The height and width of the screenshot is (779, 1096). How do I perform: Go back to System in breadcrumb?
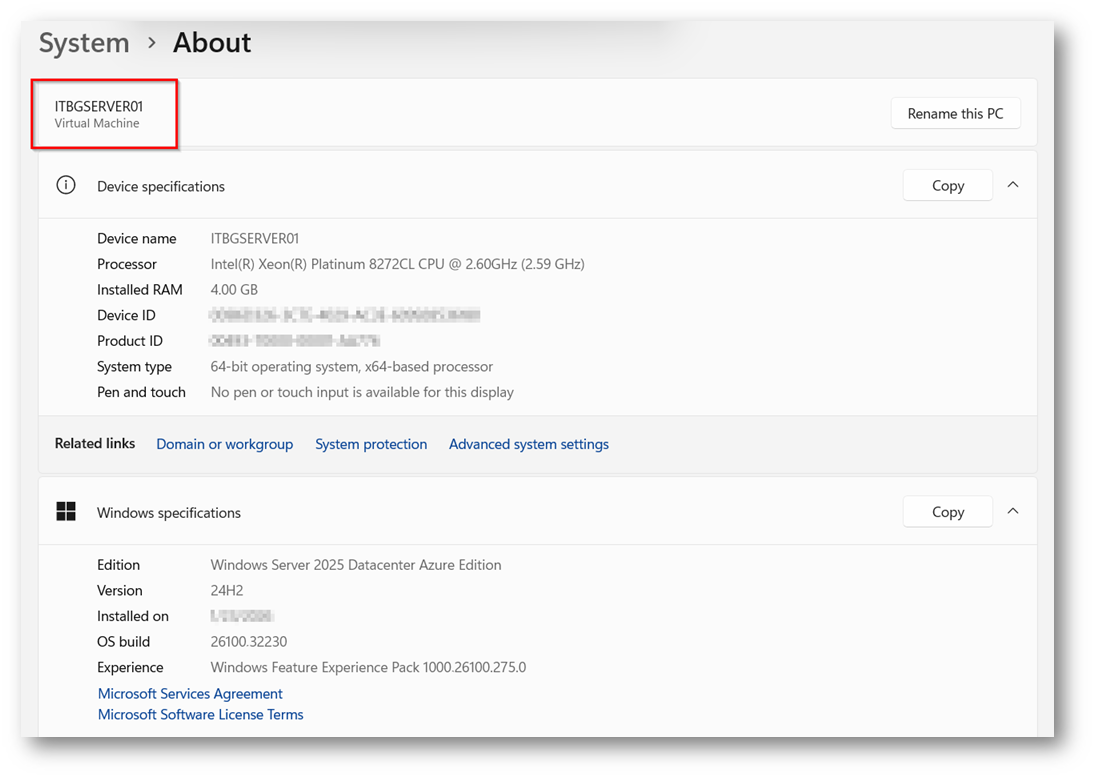[x=84, y=43]
